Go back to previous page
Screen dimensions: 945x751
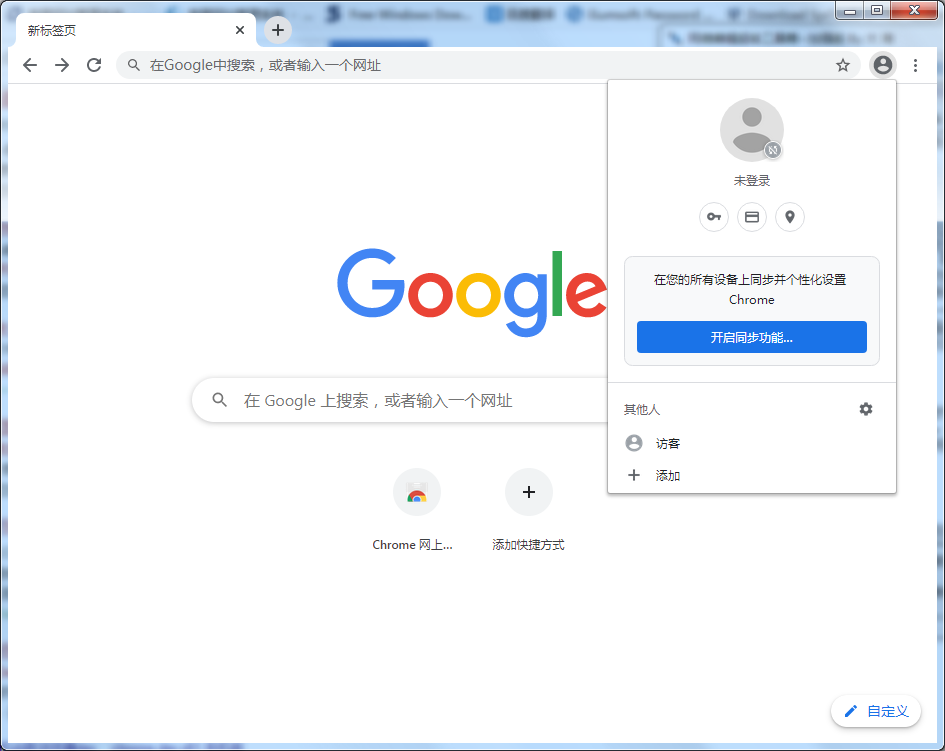(30, 65)
